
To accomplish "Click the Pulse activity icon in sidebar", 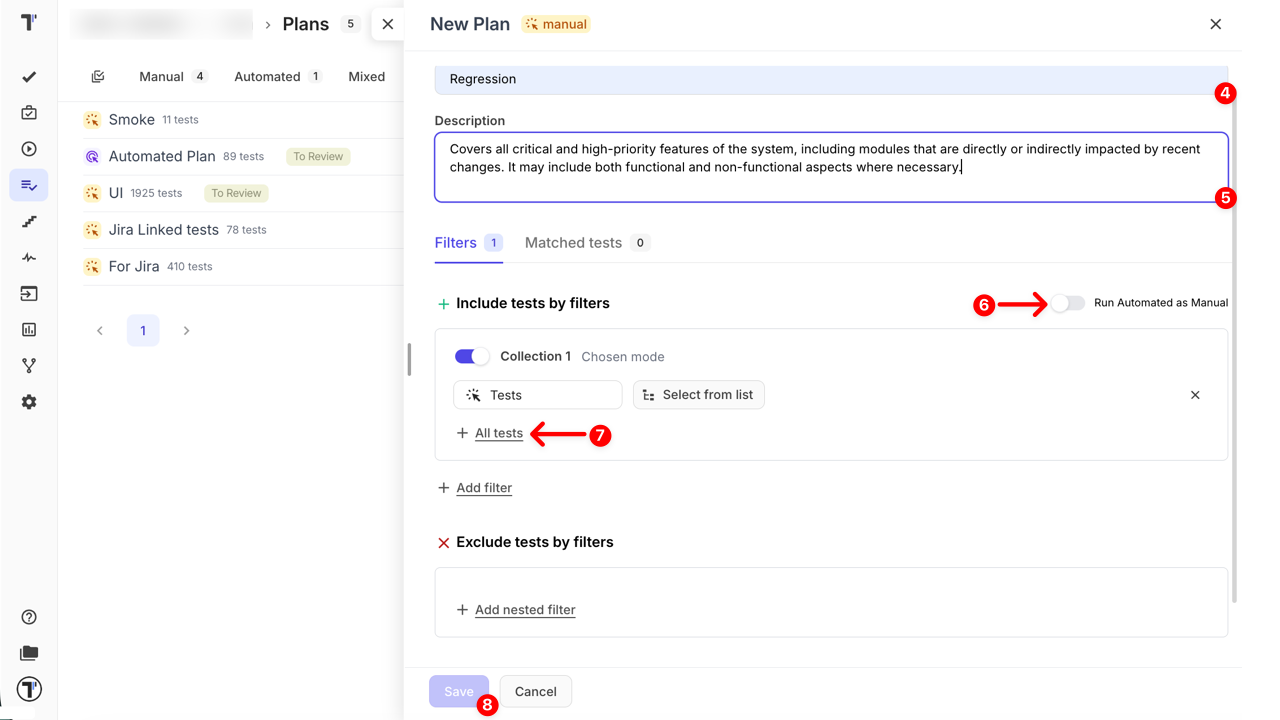I will tap(29, 257).
